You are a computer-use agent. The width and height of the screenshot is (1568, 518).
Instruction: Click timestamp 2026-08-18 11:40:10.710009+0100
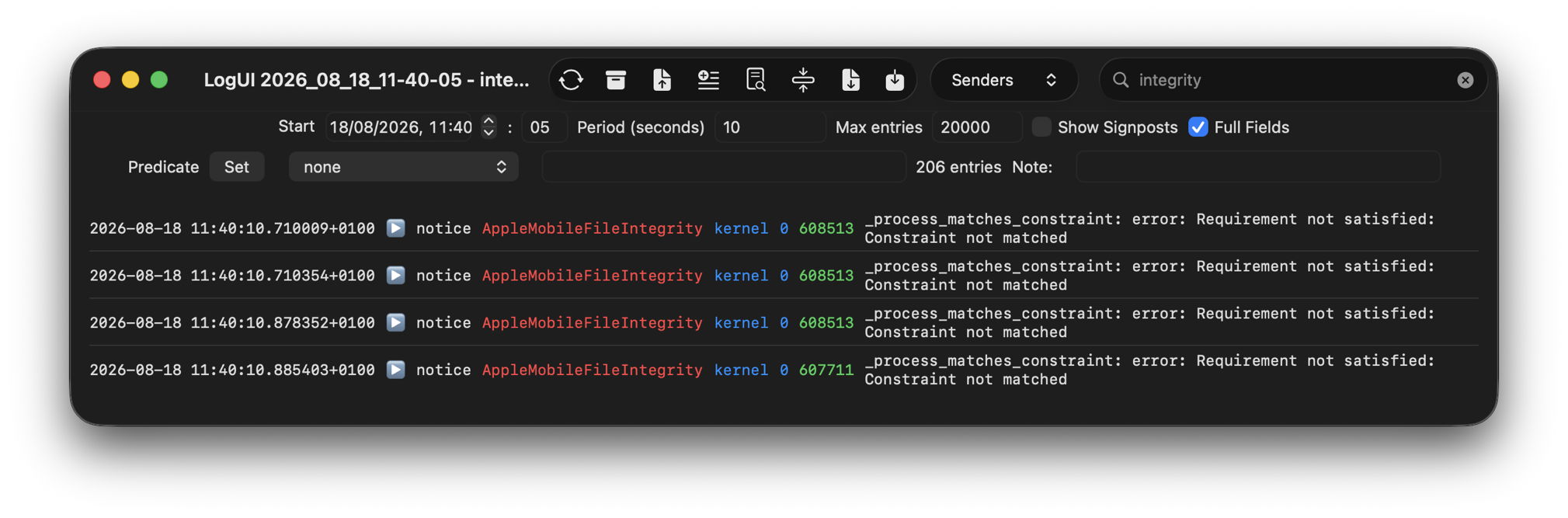point(232,228)
